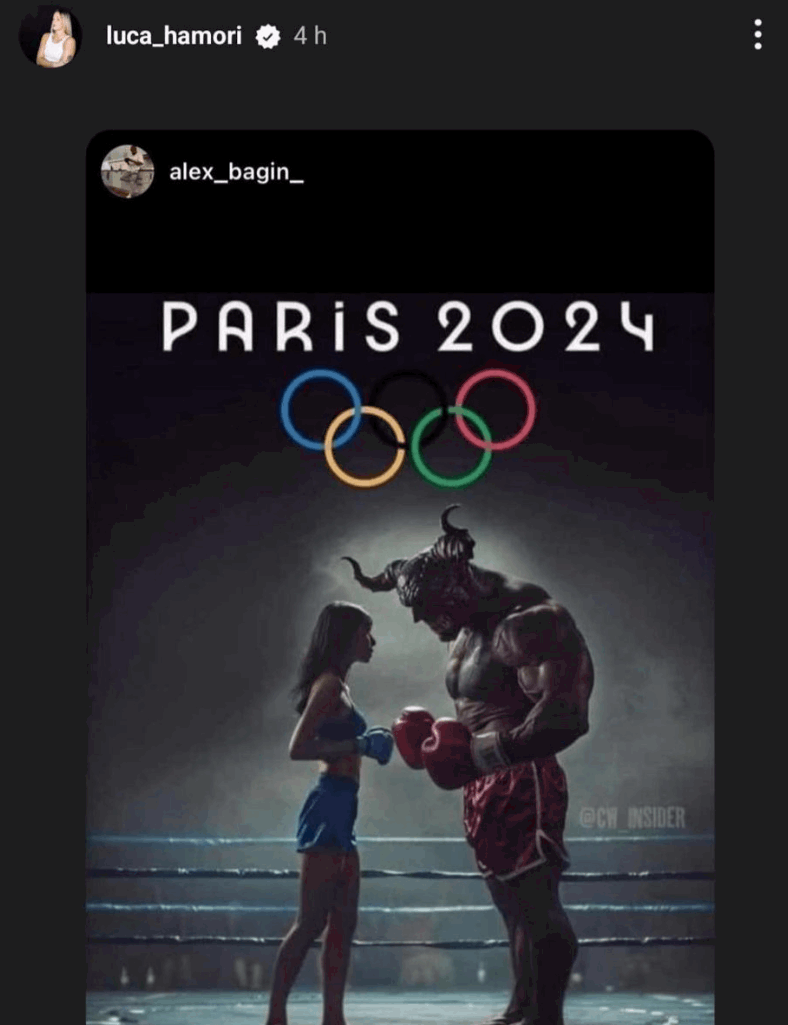This screenshot has height=1025, width=788.
Task: Click the verified badge beside luca_hamori
Action: coord(267,37)
